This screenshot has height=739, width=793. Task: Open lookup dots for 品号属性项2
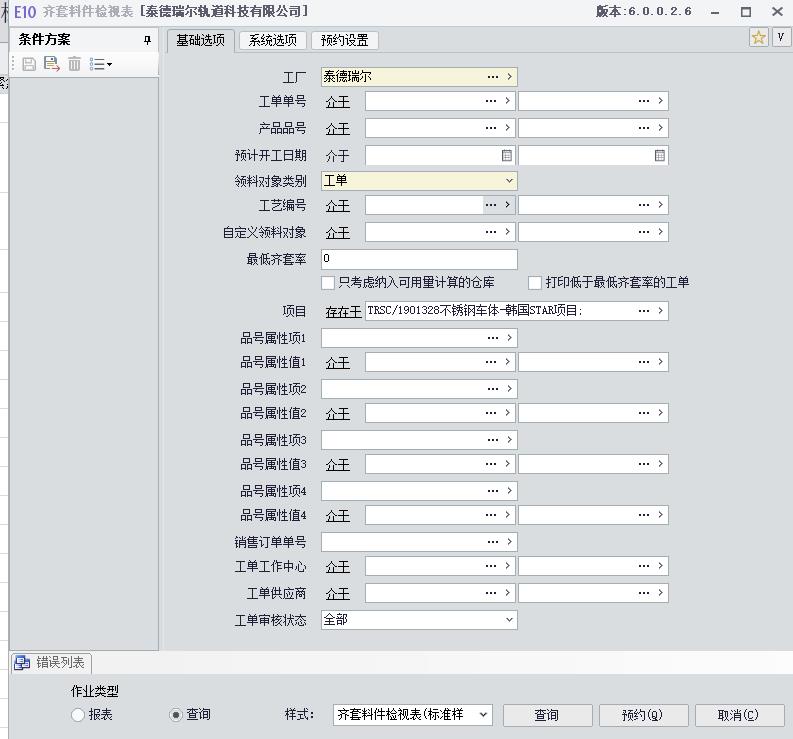[493, 389]
